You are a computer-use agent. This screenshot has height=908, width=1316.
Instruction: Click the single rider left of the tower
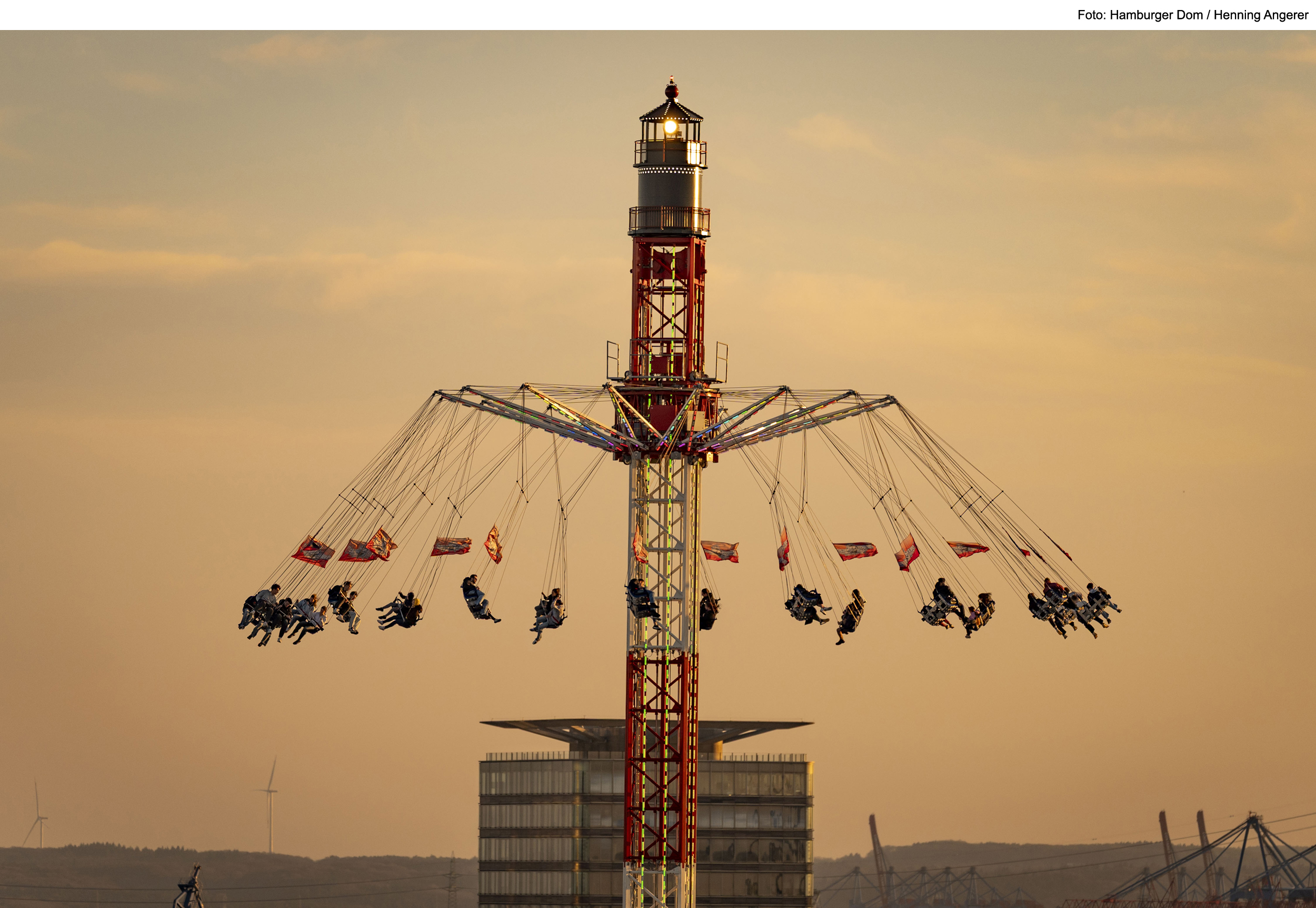click(477, 598)
